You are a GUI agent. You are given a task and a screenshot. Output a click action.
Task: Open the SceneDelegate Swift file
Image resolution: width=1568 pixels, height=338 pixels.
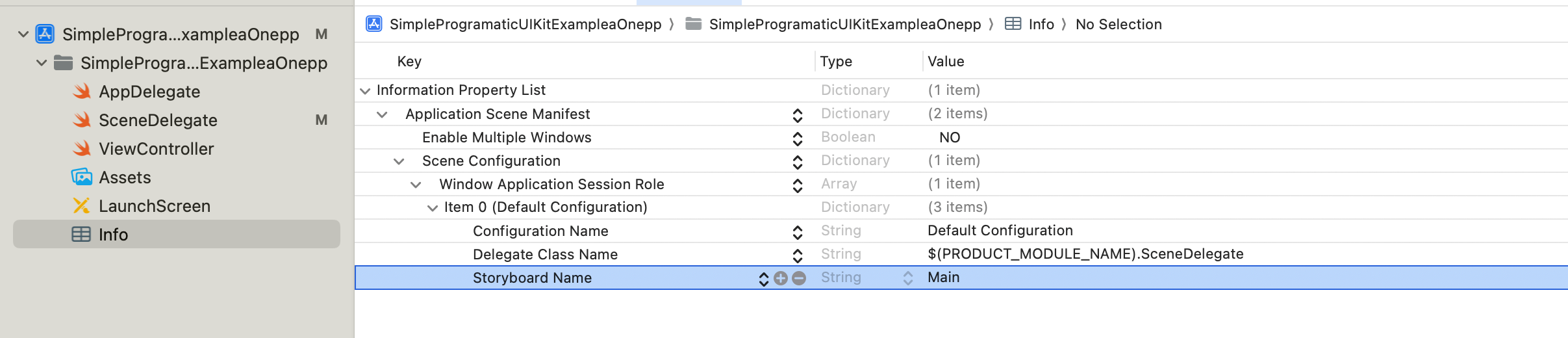(x=157, y=120)
